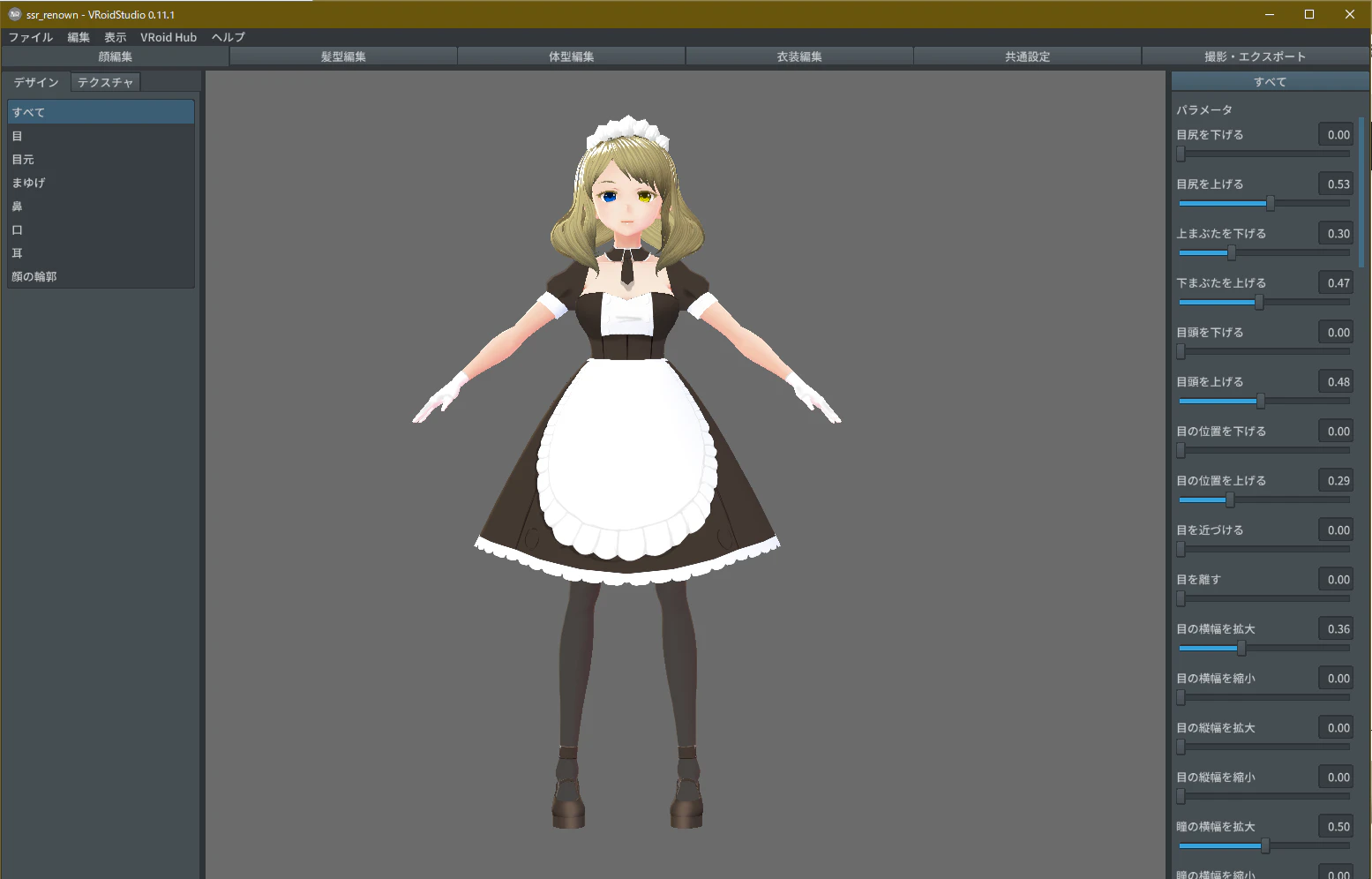
Task: Open the 編集 menu
Action: click(79, 37)
